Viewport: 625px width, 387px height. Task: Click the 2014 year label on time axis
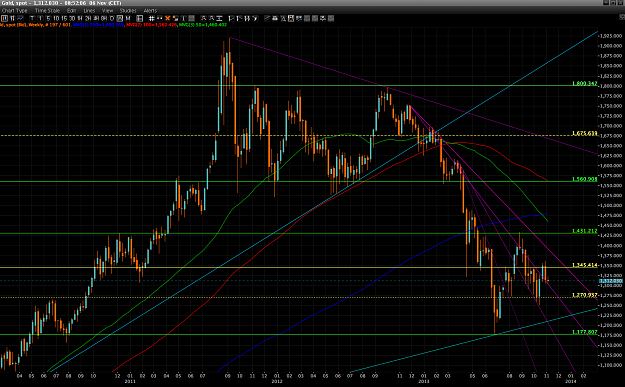coord(571,381)
